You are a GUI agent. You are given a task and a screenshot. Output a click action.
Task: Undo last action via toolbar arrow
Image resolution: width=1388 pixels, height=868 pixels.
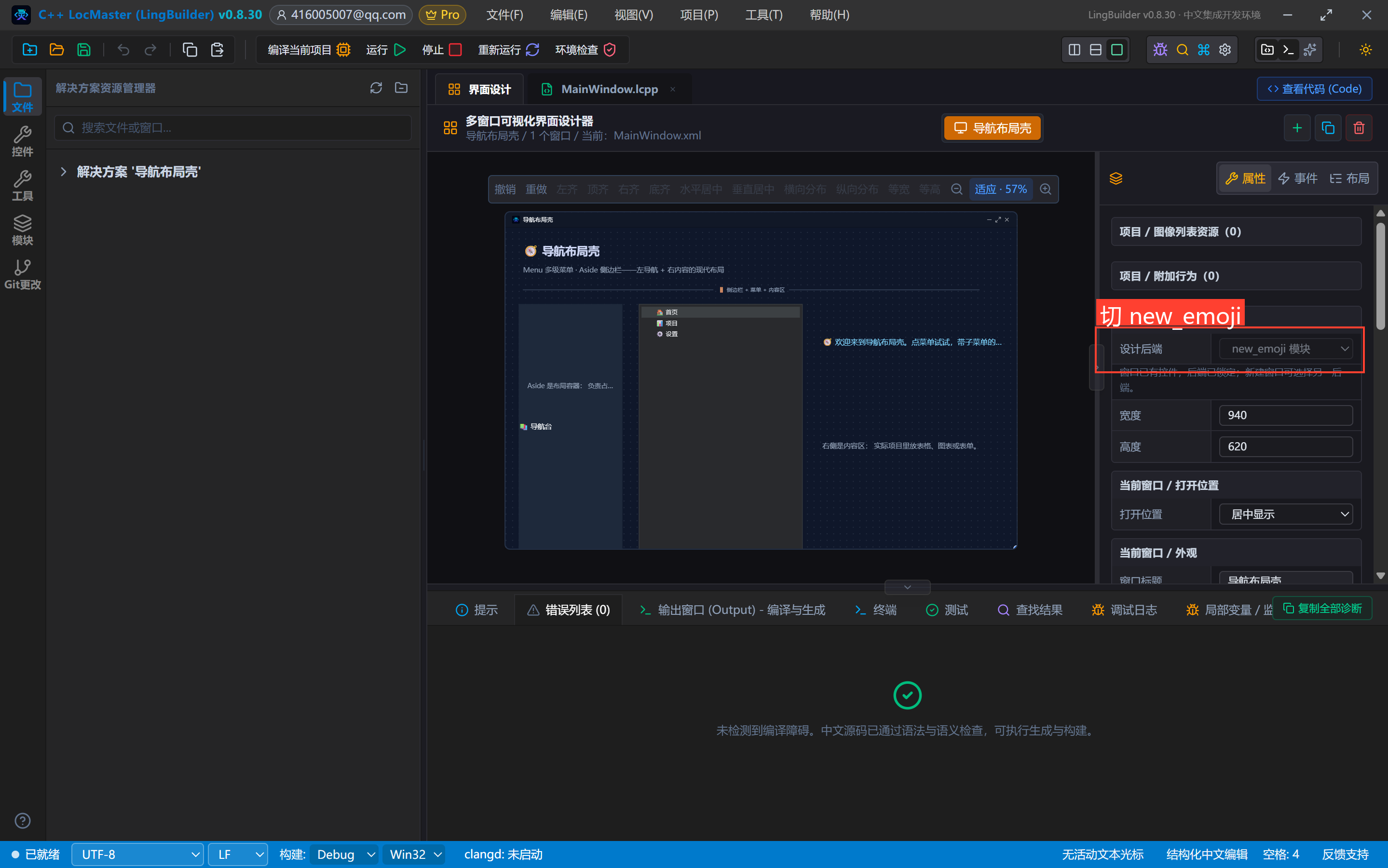click(x=123, y=50)
